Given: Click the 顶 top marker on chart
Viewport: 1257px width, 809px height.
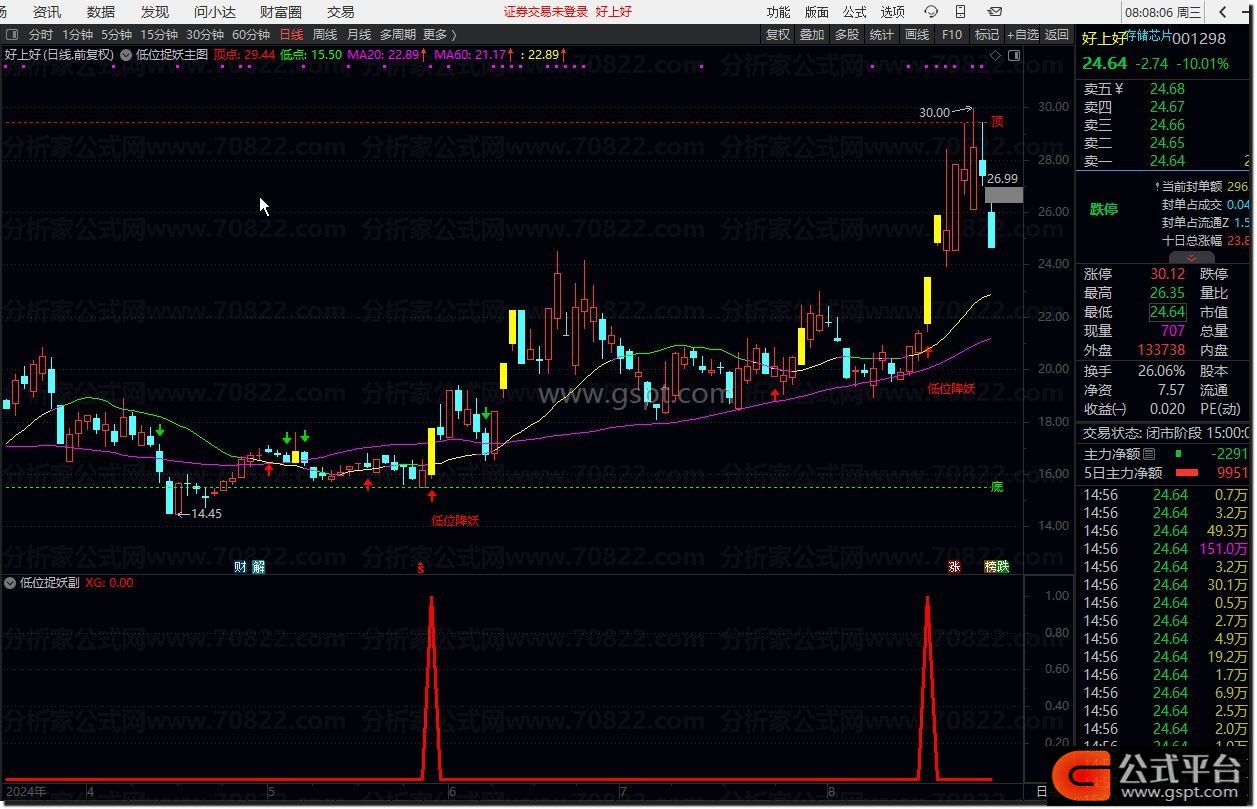Looking at the screenshot, I should pyautogui.click(x=997, y=122).
